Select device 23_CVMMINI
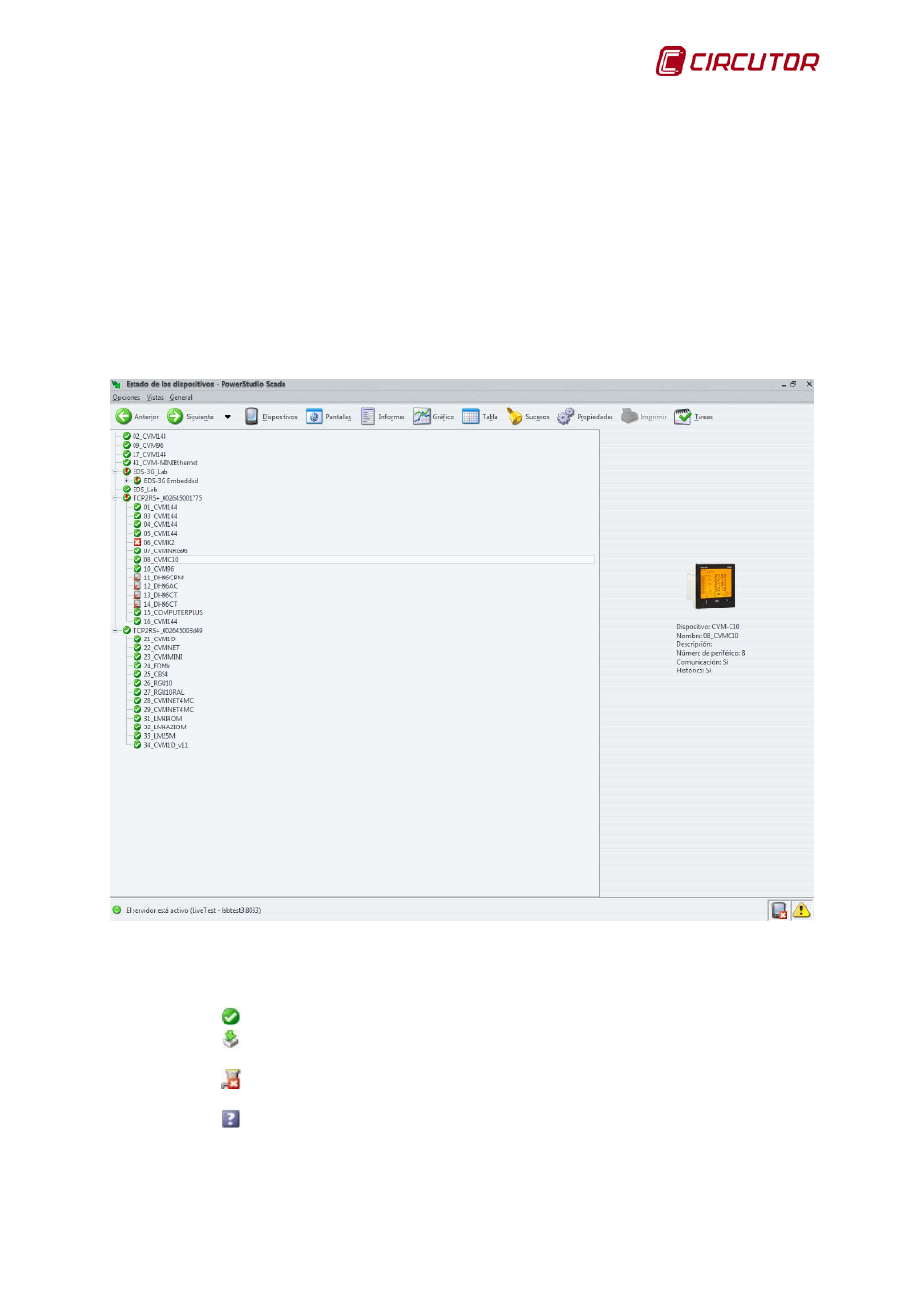924x1306 pixels. [163, 657]
